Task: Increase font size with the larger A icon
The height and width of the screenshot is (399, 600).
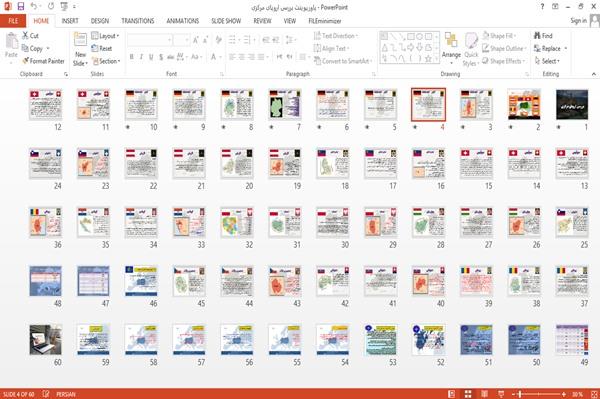Action: (196, 40)
